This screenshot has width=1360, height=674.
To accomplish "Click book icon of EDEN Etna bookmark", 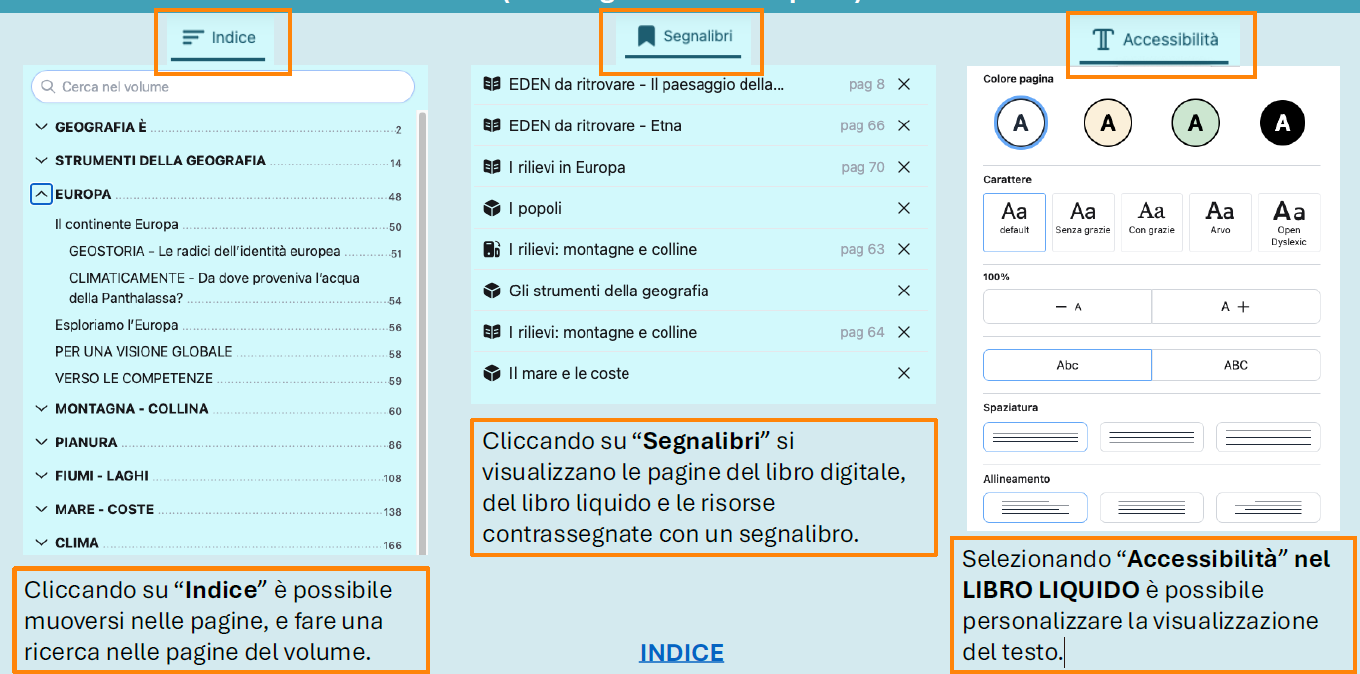I will pyautogui.click(x=491, y=126).
